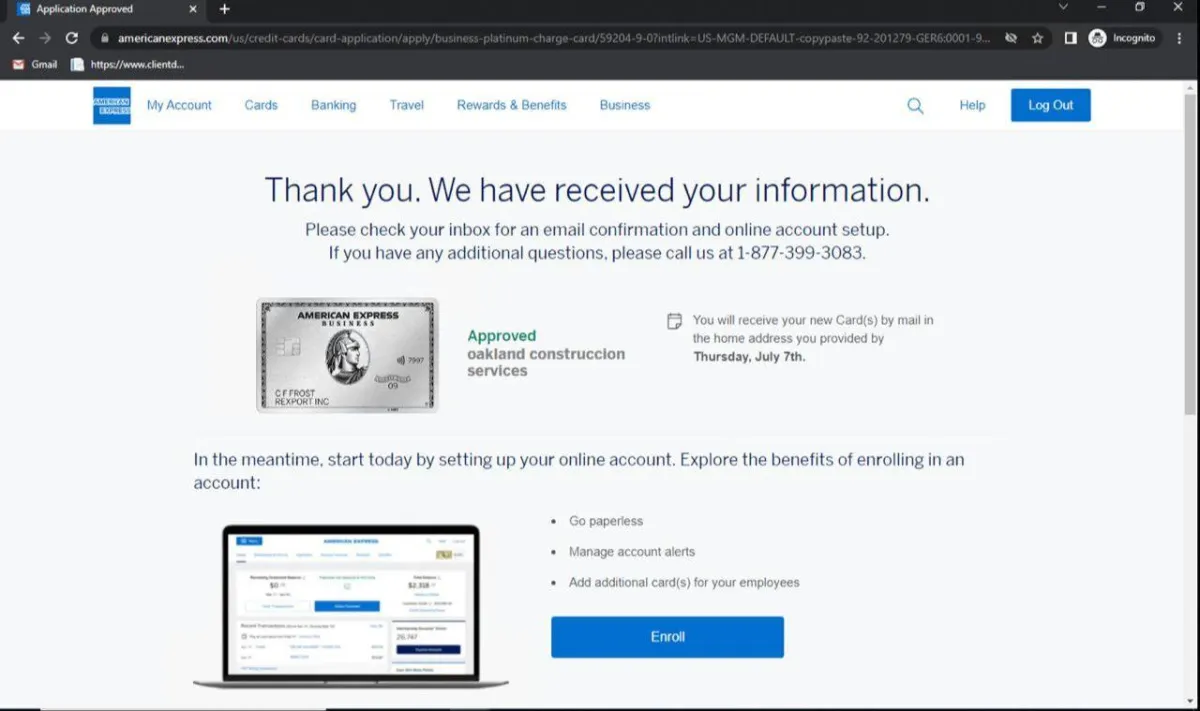Image resolution: width=1200 pixels, height=711 pixels.
Task: Toggle the browser side panel icon
Action: (1070, 38)
